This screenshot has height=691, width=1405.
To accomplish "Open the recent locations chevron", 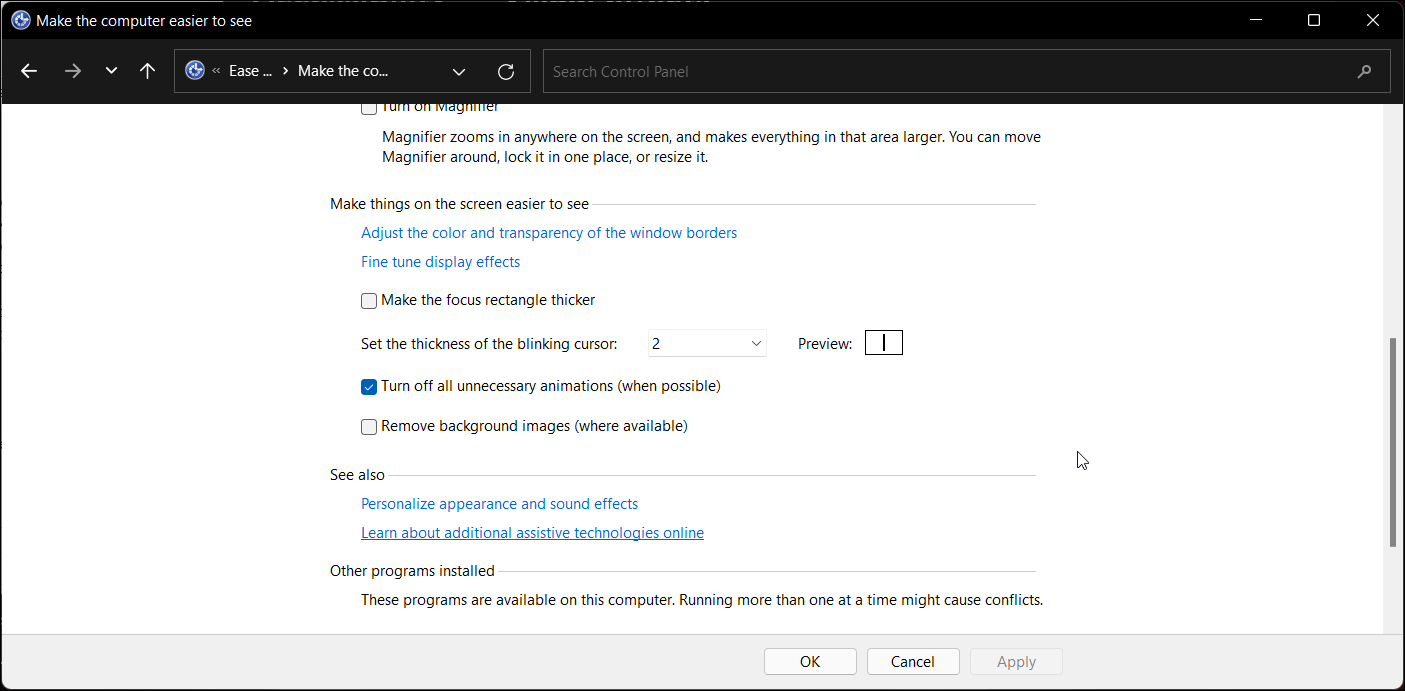I will tap(111, 71).
